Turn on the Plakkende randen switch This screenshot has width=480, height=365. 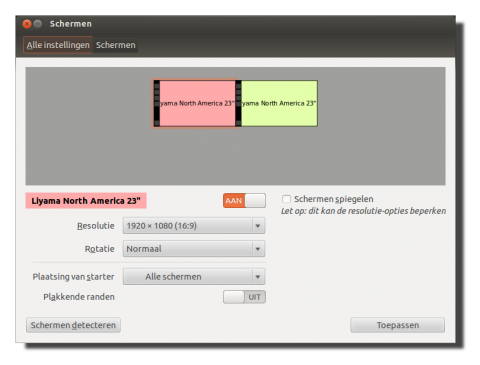(x=244, y=297)
